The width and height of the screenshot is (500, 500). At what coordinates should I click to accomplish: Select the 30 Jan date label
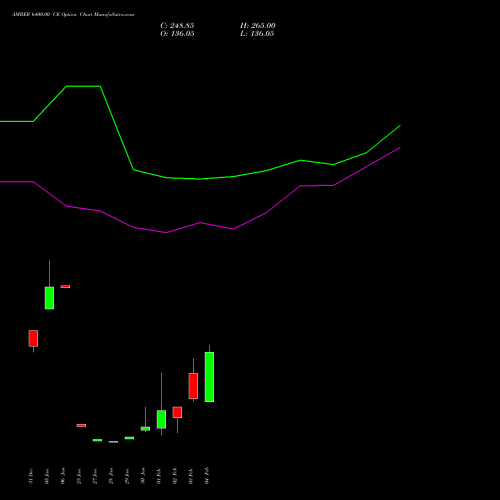point(143,476)
